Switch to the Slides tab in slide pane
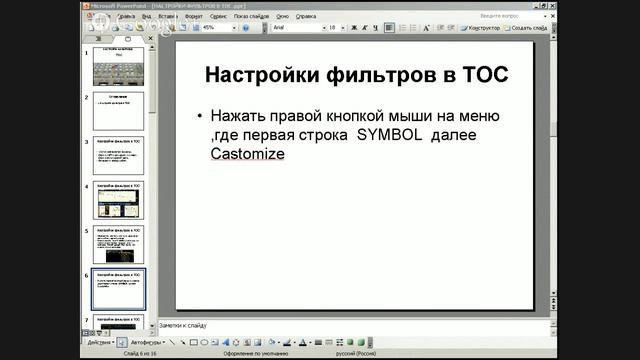This screenshot has height=360, width=640. coord(128,38)
